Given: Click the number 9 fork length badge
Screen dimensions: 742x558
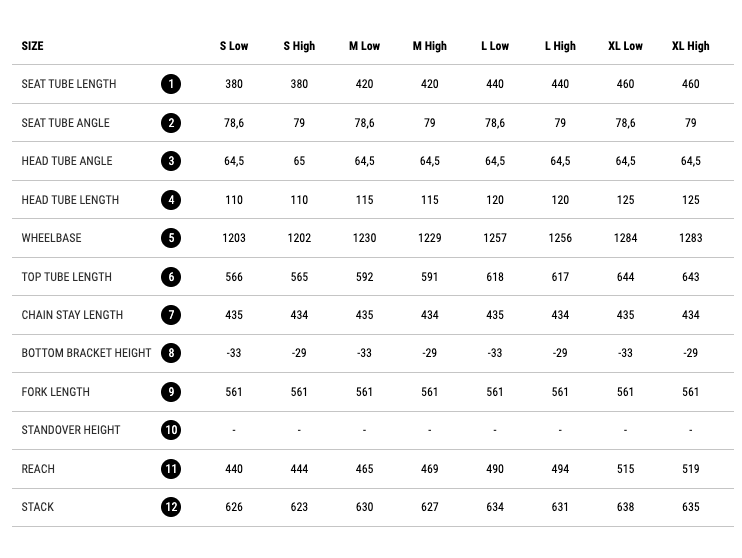Looking at the screenshot, I should pyautogui.click(x=171, y=392).
